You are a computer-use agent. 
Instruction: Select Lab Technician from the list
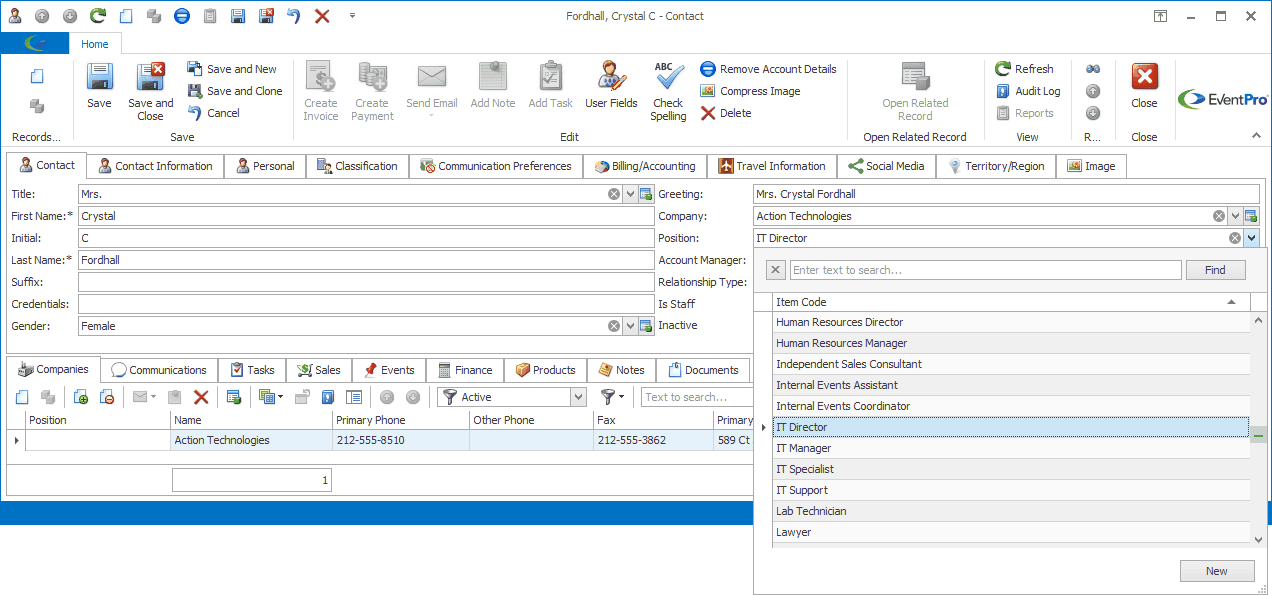point(1011,511)
